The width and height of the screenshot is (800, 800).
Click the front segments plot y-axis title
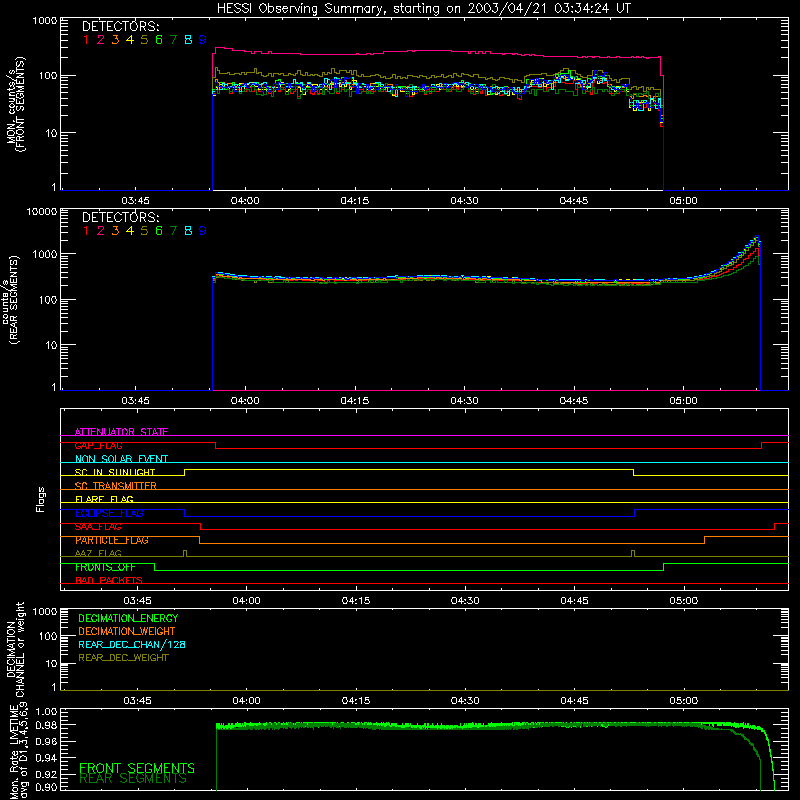pos(15,104)
